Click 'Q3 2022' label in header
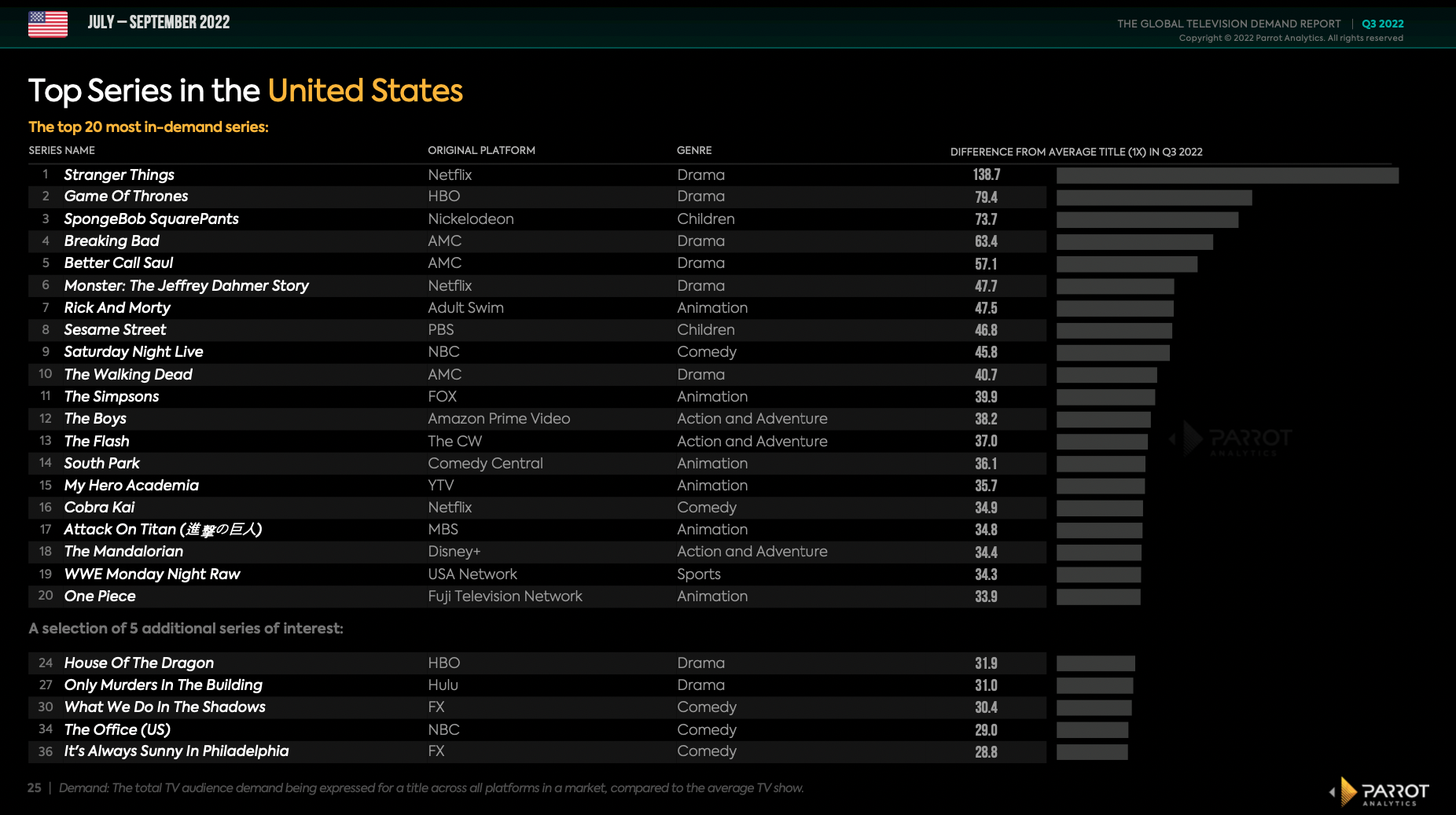This screenshot has height=815, width=1456. click(x=1383, y=24)
